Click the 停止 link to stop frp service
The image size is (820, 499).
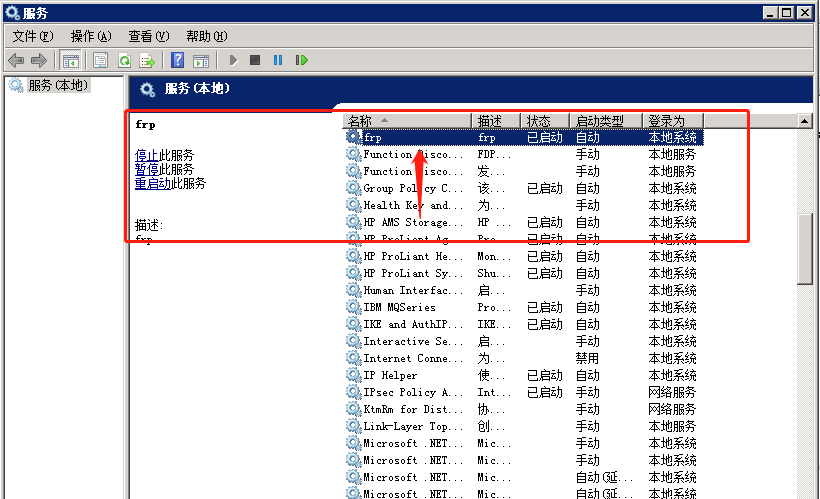(146, 155)
